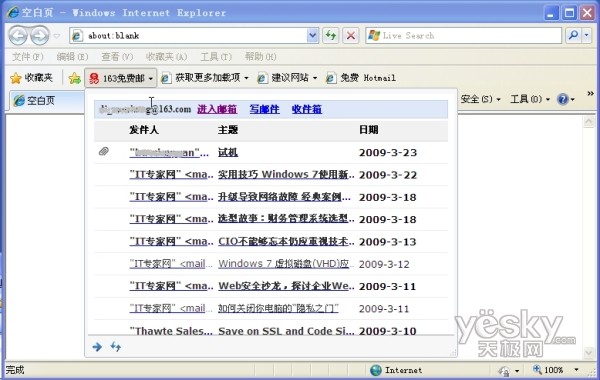Open email 升级导致网络故障 经典案例
The image size is (600, 380).
[284, 197]
